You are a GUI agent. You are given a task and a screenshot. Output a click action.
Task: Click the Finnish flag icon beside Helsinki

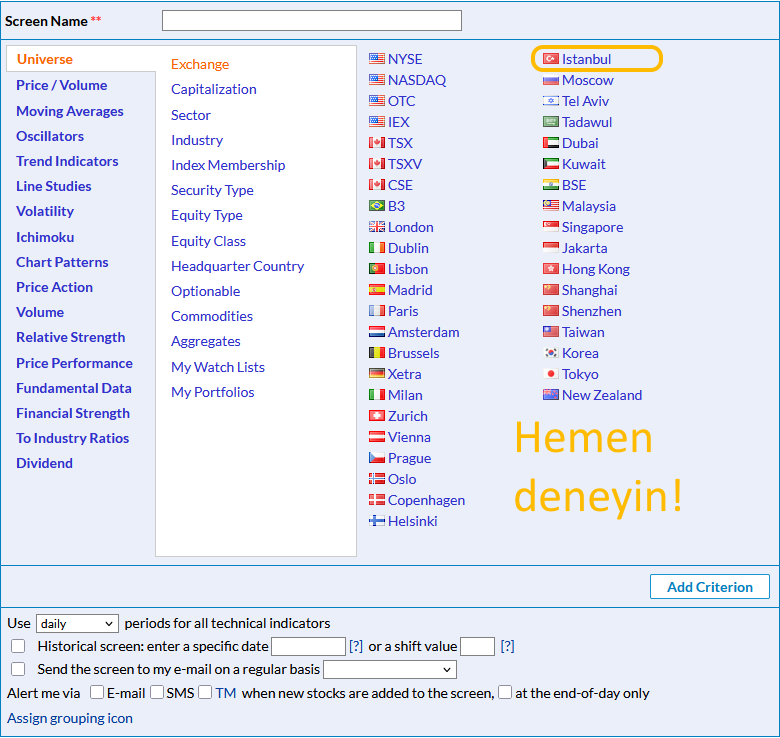tap(377, 521)
